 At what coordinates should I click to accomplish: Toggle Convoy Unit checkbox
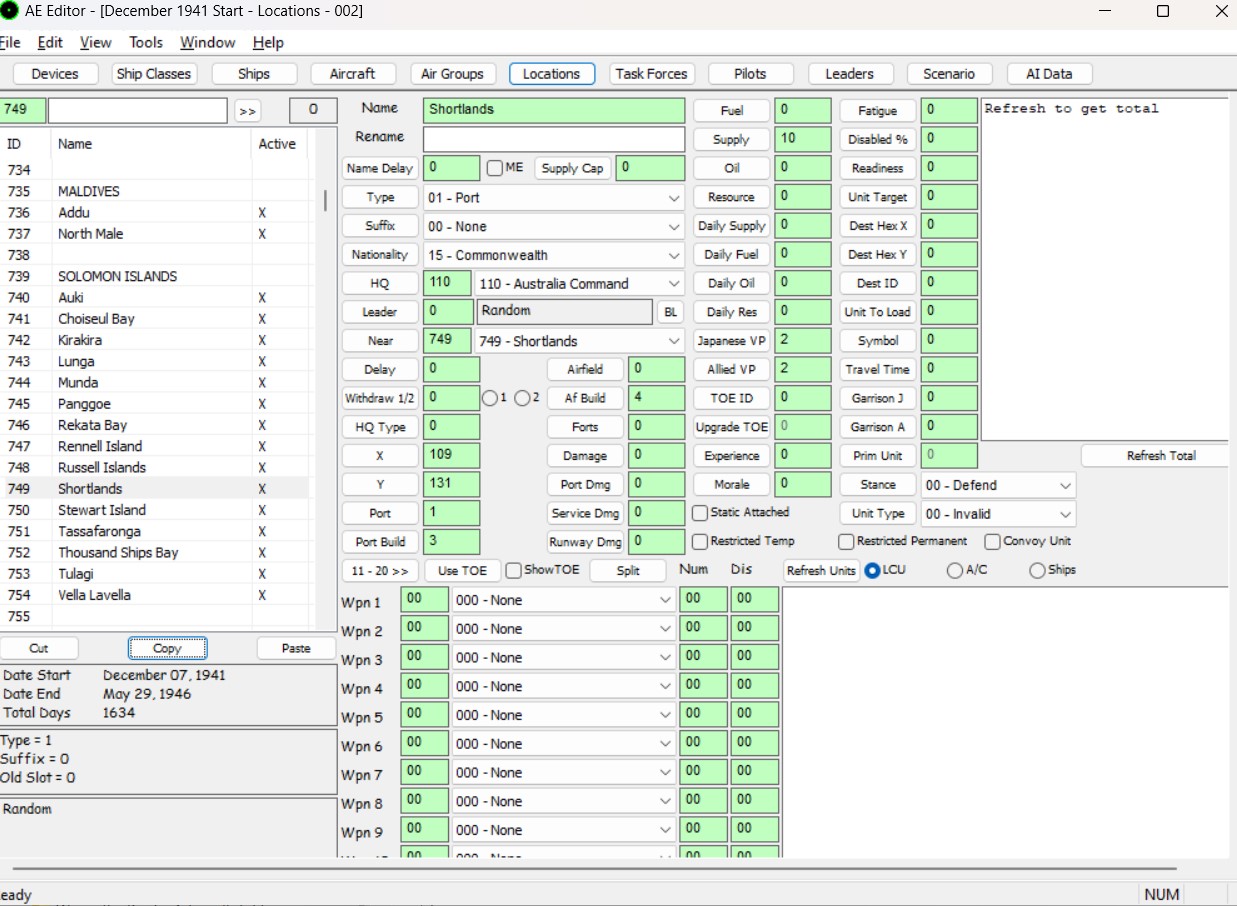coord(993,542)
